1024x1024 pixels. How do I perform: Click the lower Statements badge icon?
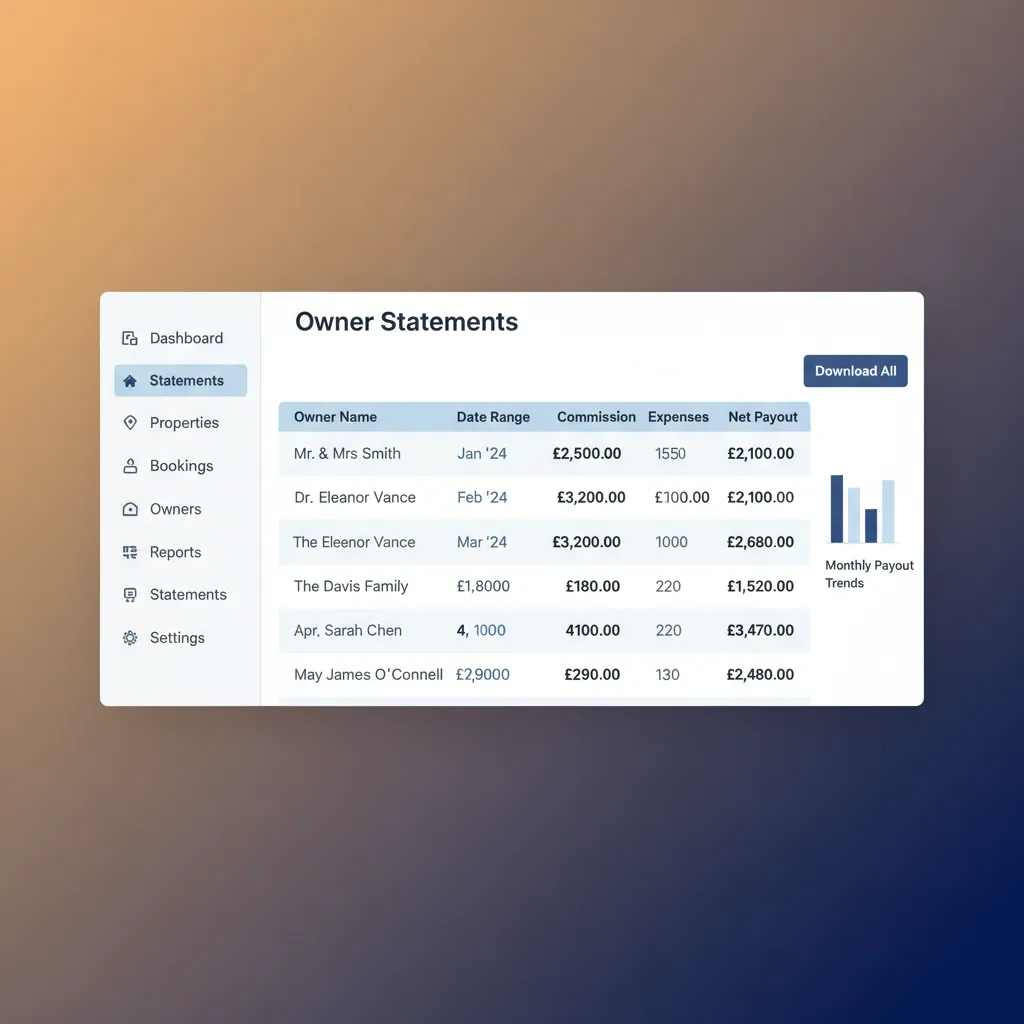pos(130,595)
